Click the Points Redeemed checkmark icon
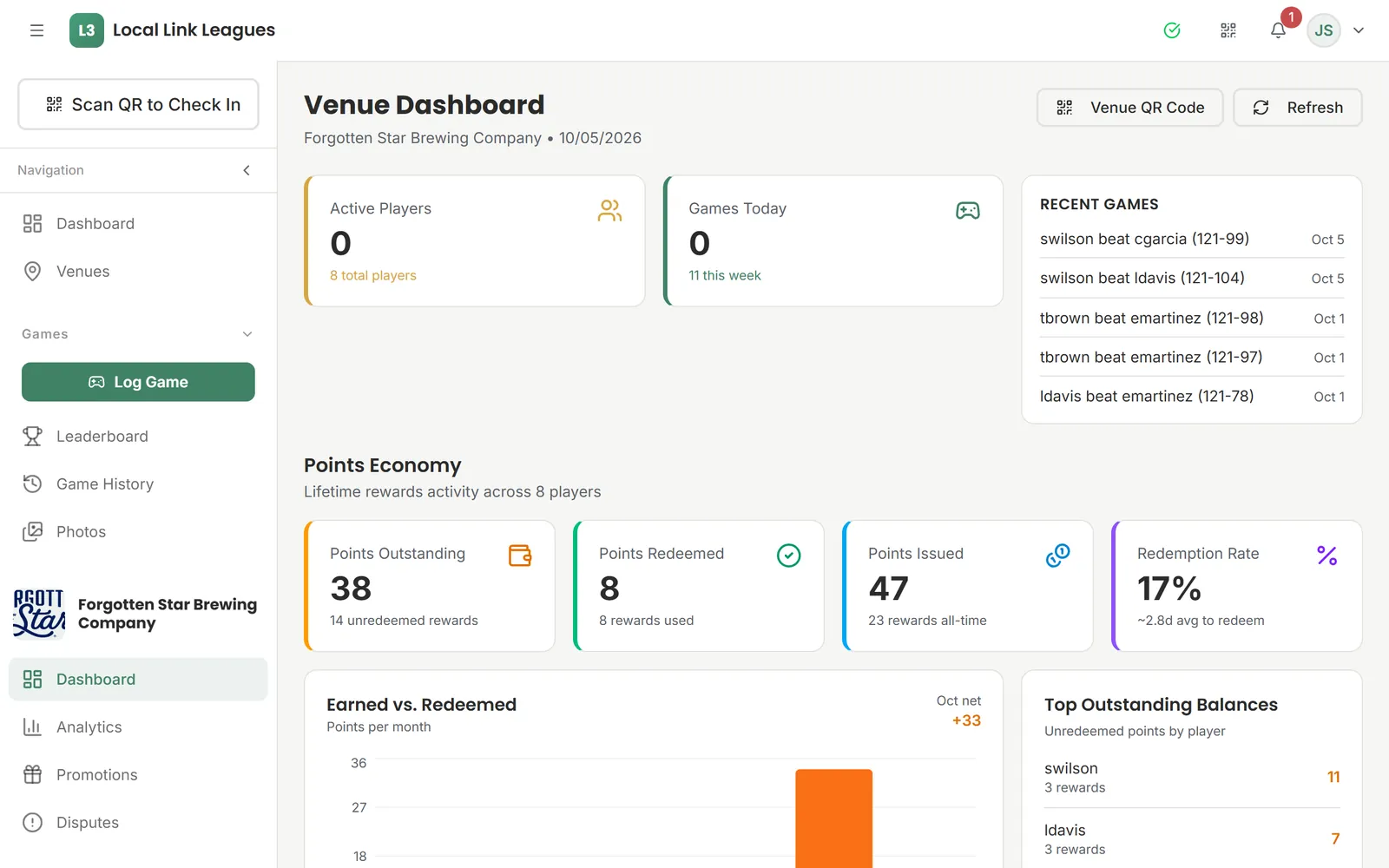Viewport: 1389px width, 868px height. pos(788,556)
